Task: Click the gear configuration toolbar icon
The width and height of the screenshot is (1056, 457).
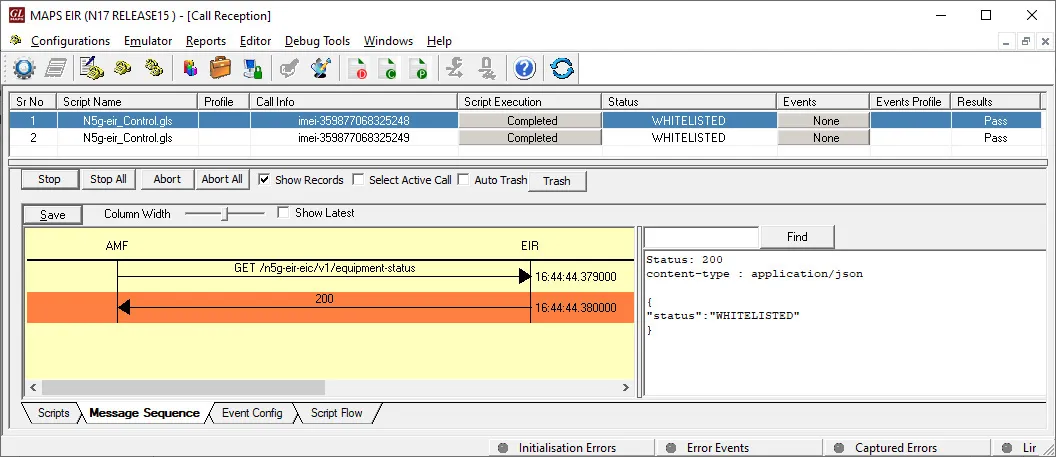Action: tap(24, 68)
